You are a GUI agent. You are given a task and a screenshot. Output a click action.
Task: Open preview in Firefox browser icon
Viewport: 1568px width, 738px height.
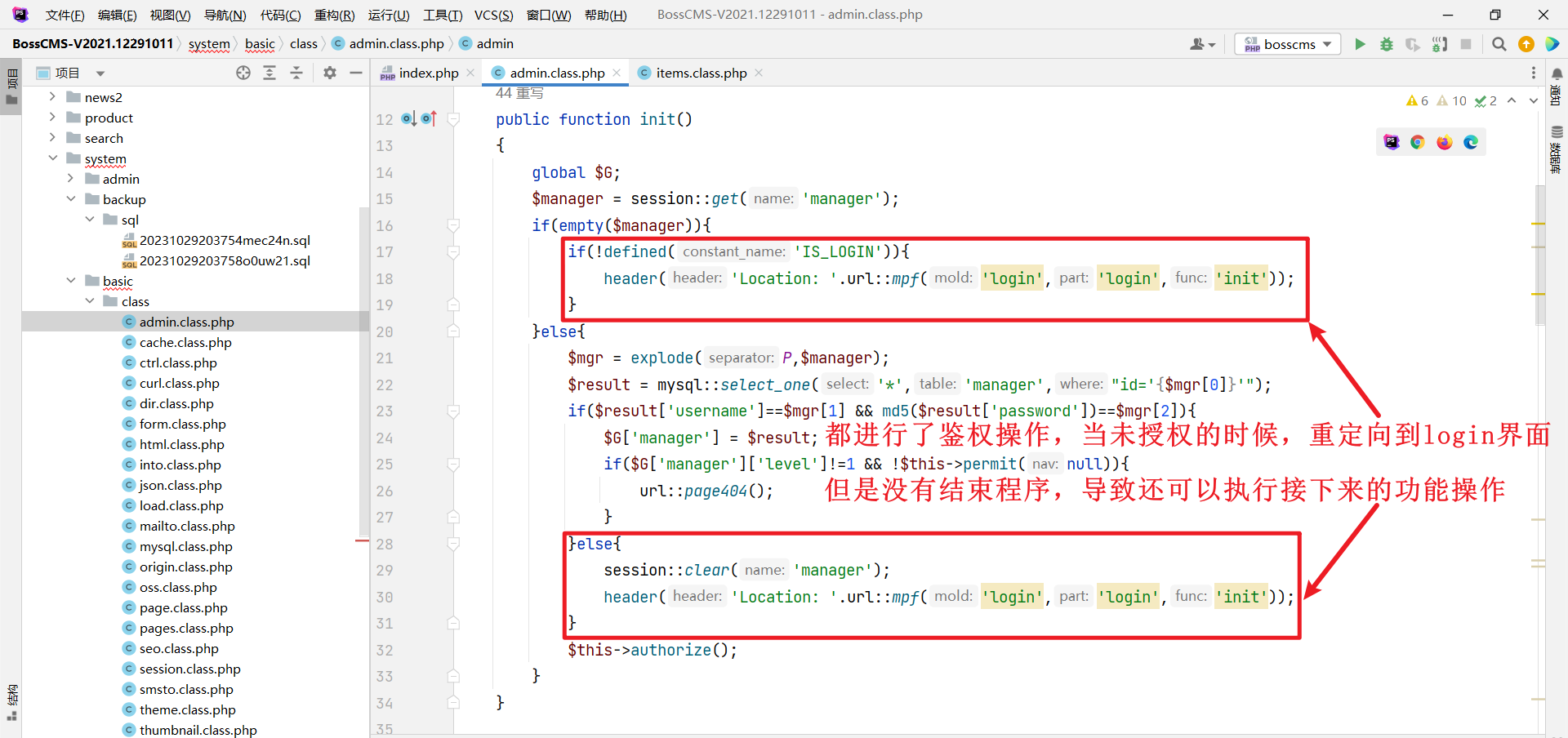[1445, 142]
